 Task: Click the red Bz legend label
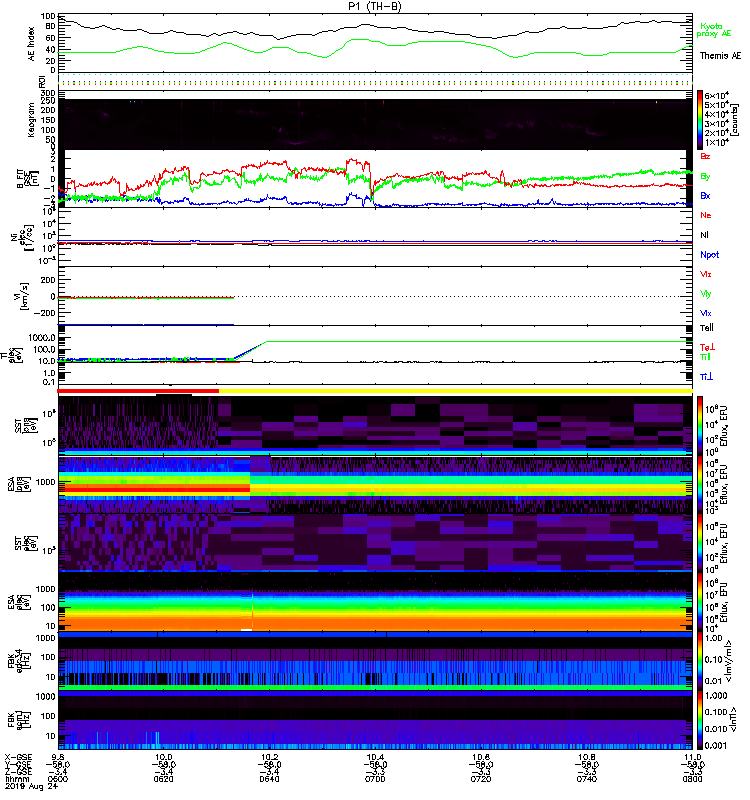(705, 156)
